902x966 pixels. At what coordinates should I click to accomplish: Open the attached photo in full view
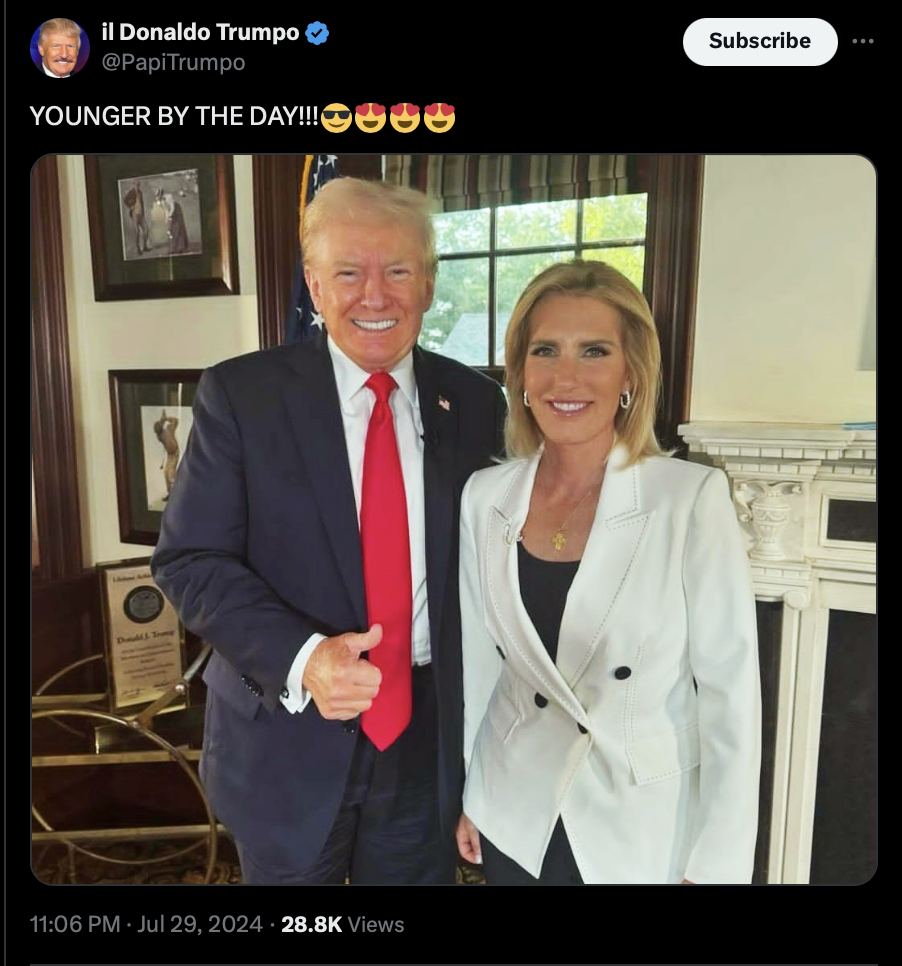453,519
